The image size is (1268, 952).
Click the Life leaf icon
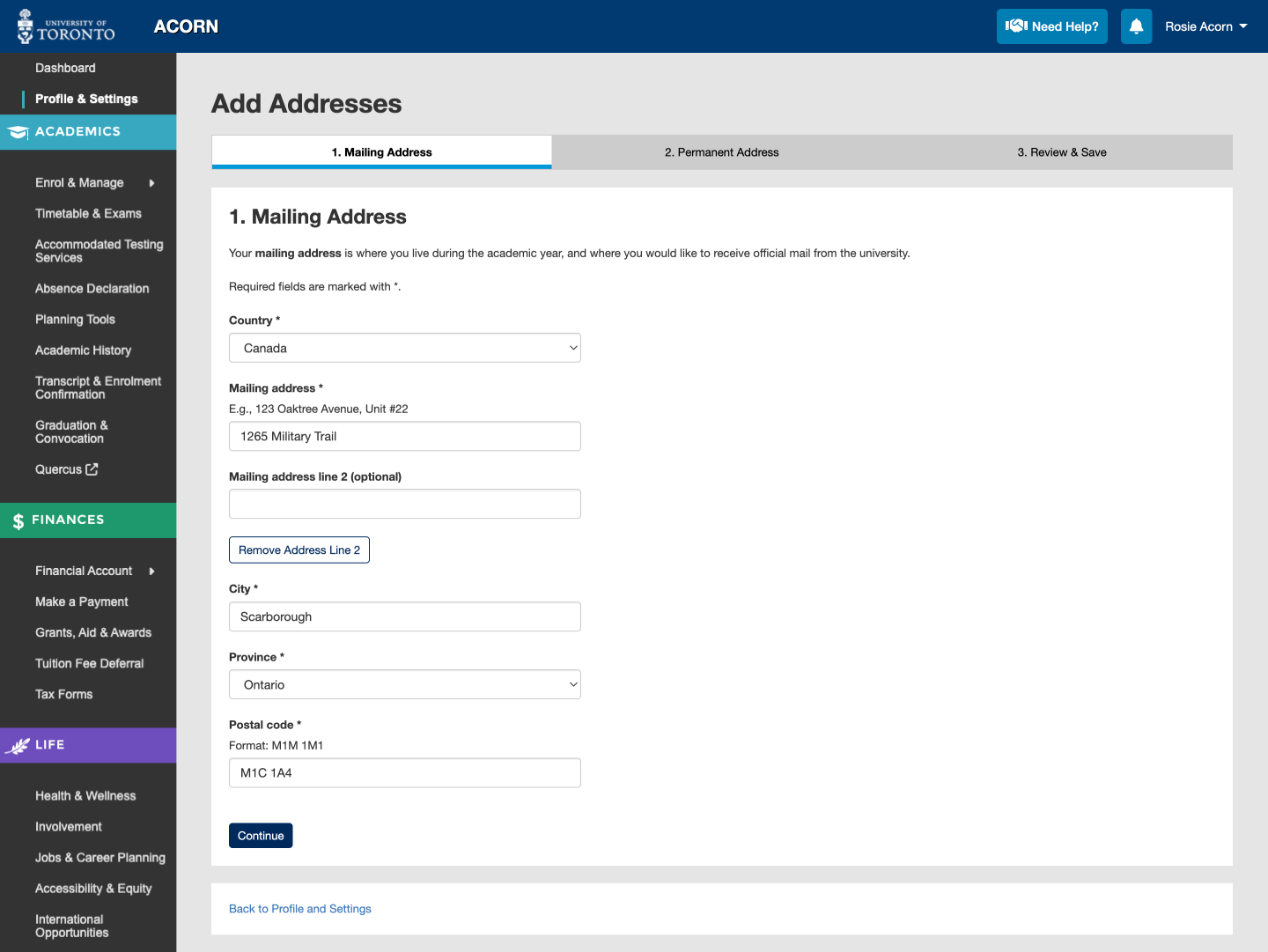(18, 746)
